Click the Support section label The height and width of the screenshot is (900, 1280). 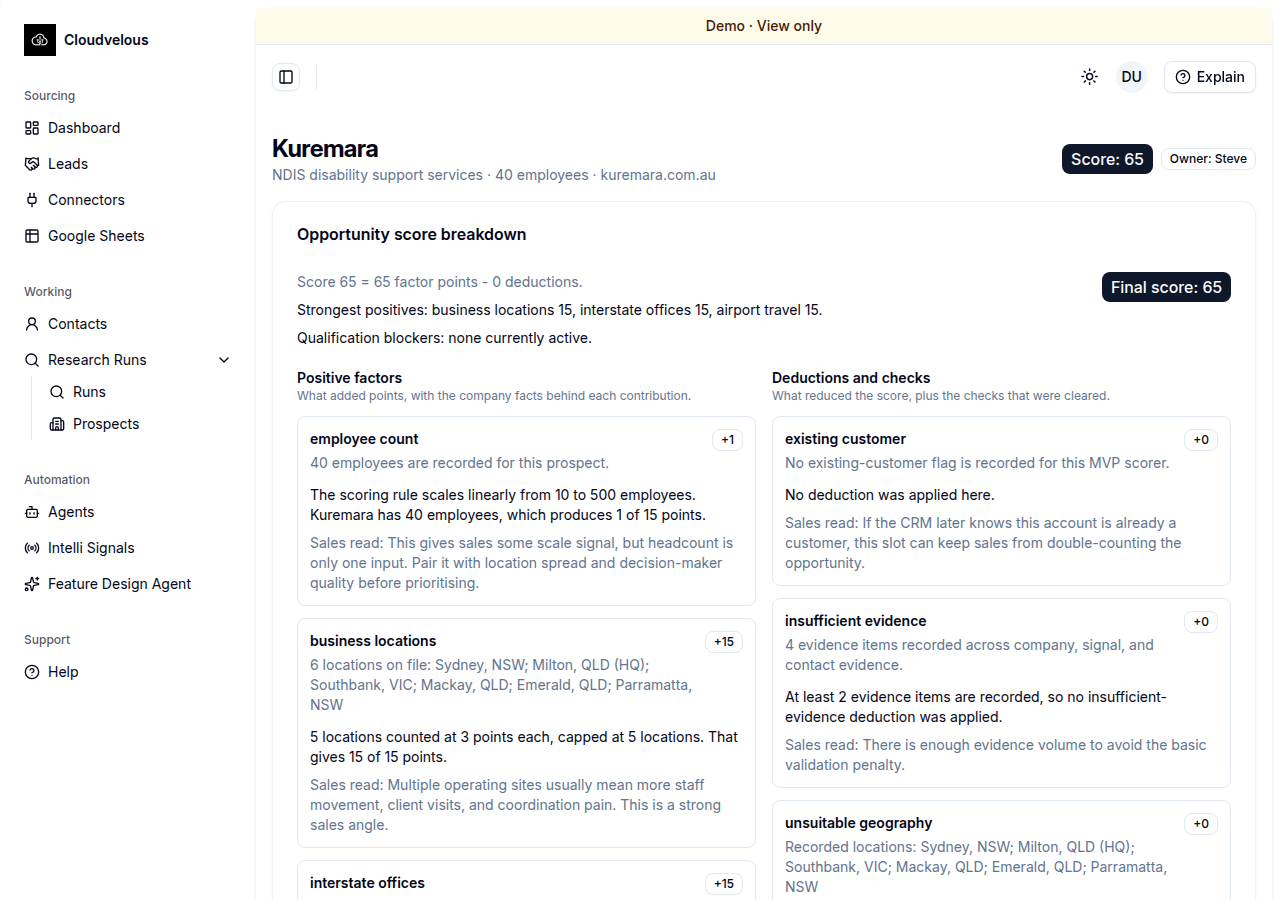point(47,640)
